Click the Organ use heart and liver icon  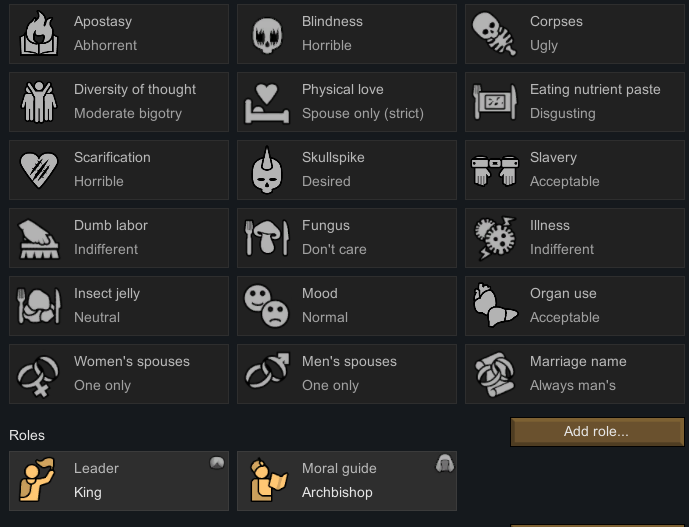coord(495,305)
